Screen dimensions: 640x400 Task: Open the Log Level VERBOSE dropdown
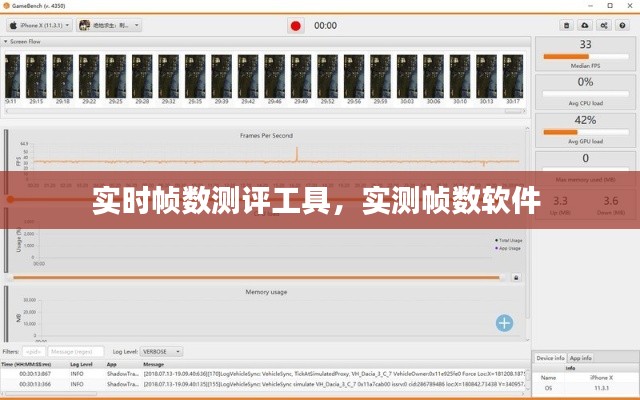pos(160,351)
